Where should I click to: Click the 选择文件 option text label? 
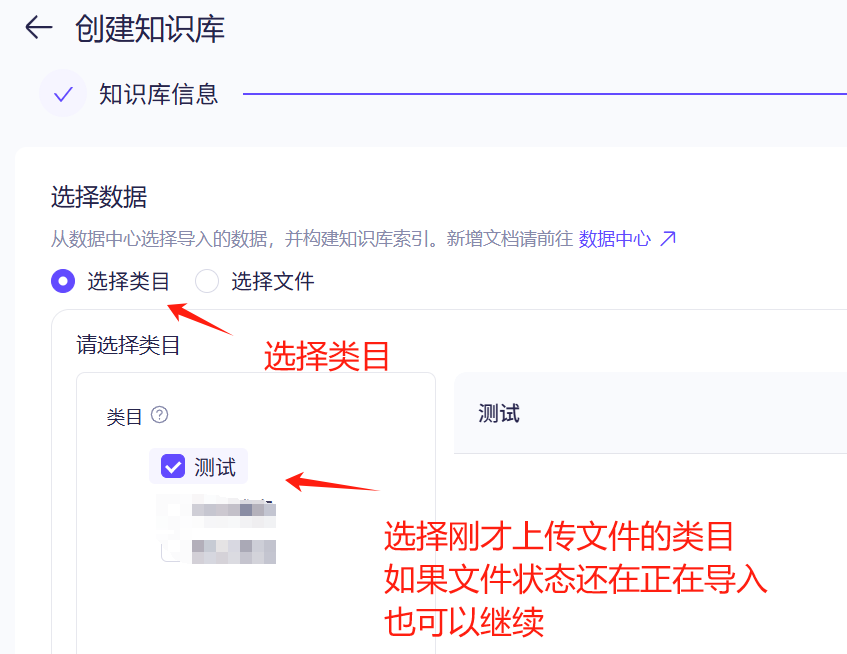coord(273,281)
